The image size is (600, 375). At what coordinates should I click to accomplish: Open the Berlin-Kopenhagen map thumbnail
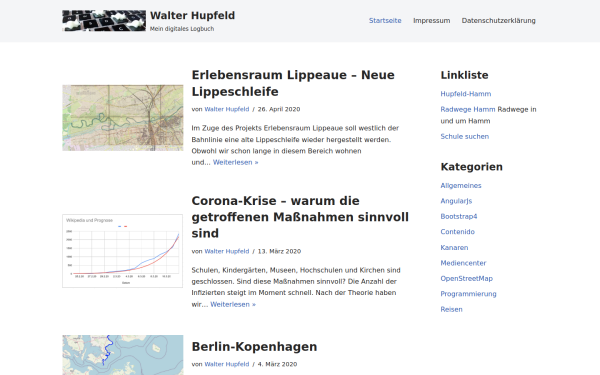click(x=123, y=355)
